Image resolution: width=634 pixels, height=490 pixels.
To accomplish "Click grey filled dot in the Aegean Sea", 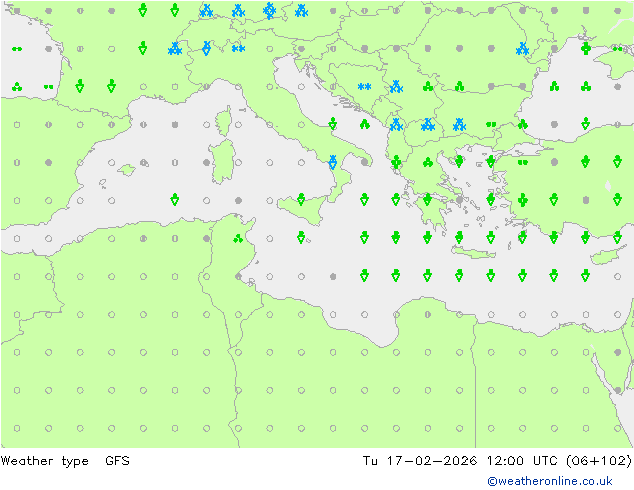I will (x=459, y=200).
